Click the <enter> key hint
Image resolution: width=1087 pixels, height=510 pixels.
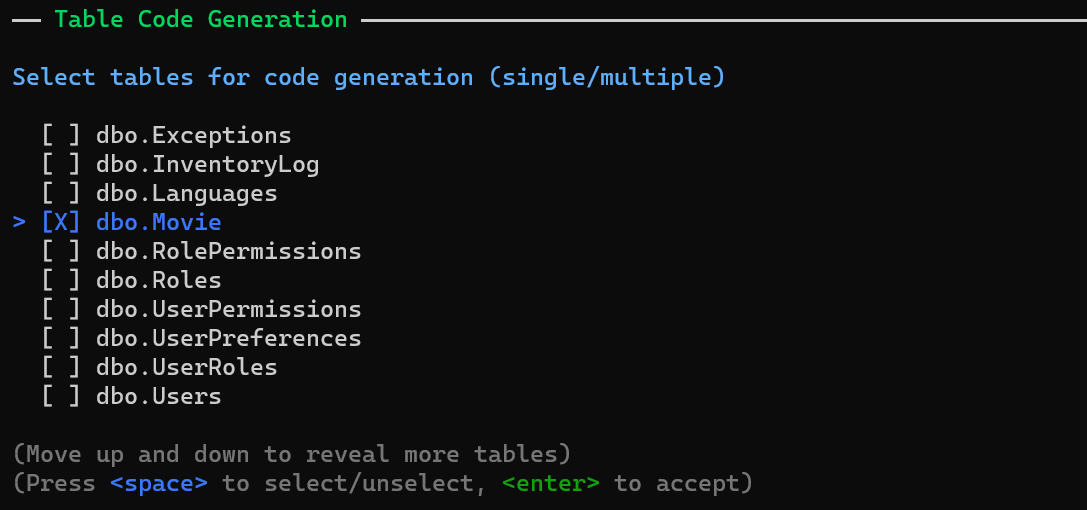click(x=550, y=484)
